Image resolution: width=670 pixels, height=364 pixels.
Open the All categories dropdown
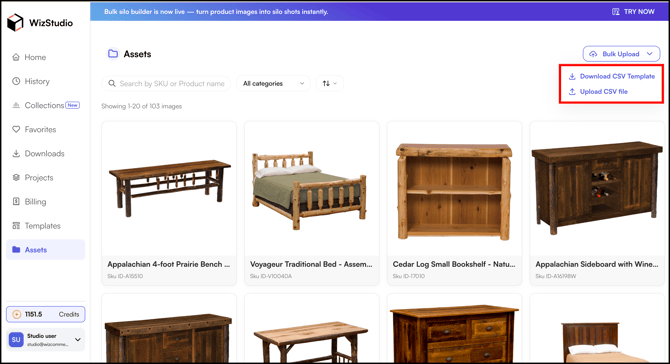pos(273,83)
